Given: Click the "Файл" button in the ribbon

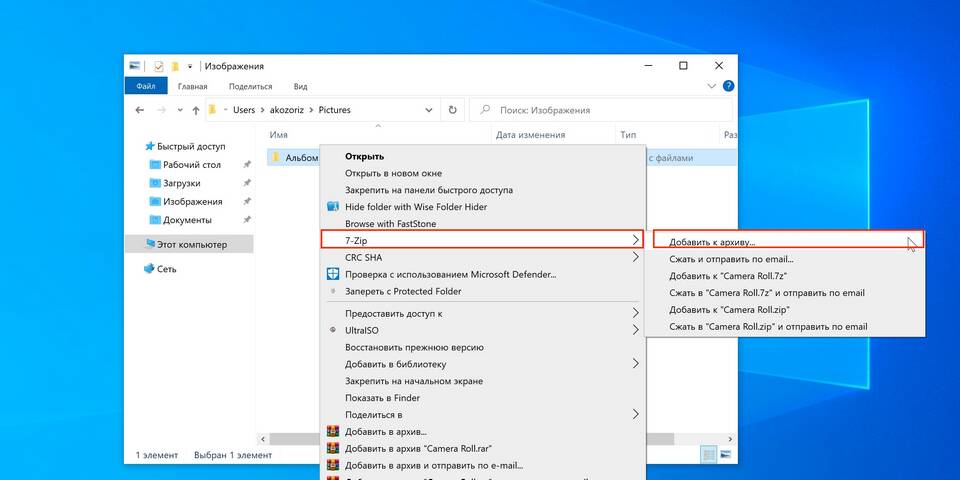Looking at the screenshot, I should 146,87.
